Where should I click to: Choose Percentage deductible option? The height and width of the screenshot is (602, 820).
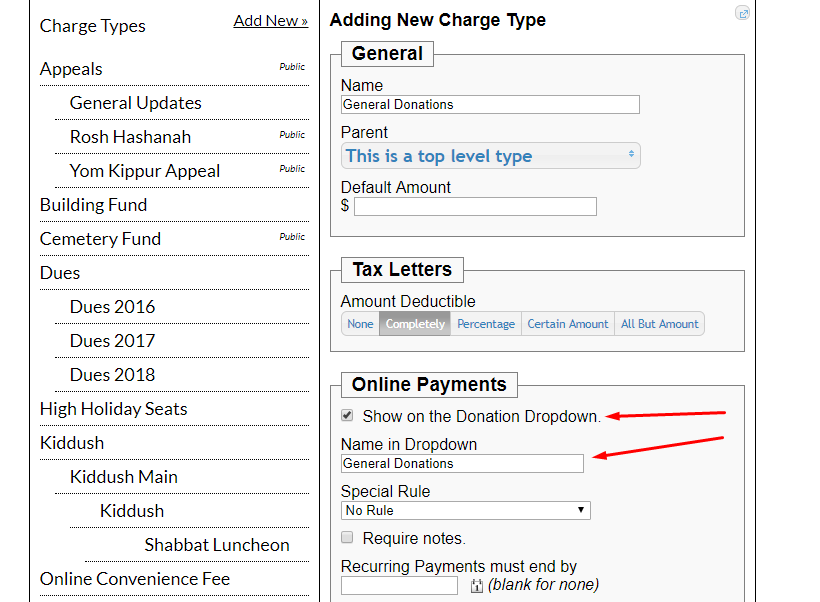(x=486, y=324)
